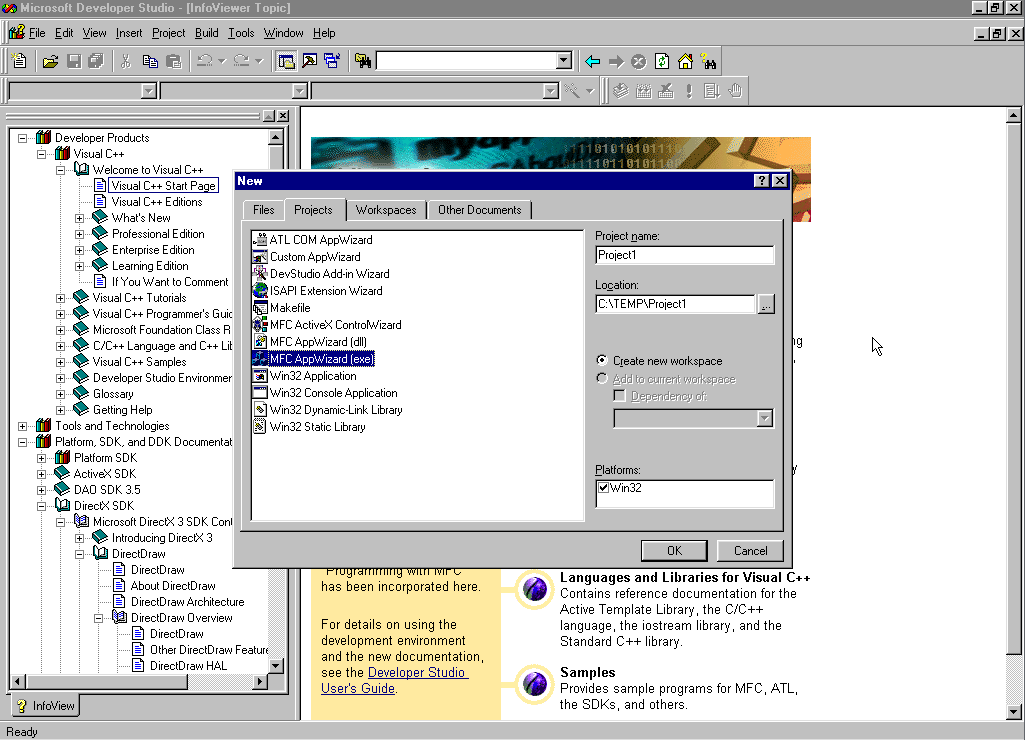Switch to the Workspaces tab

click(x=386, y=210)
